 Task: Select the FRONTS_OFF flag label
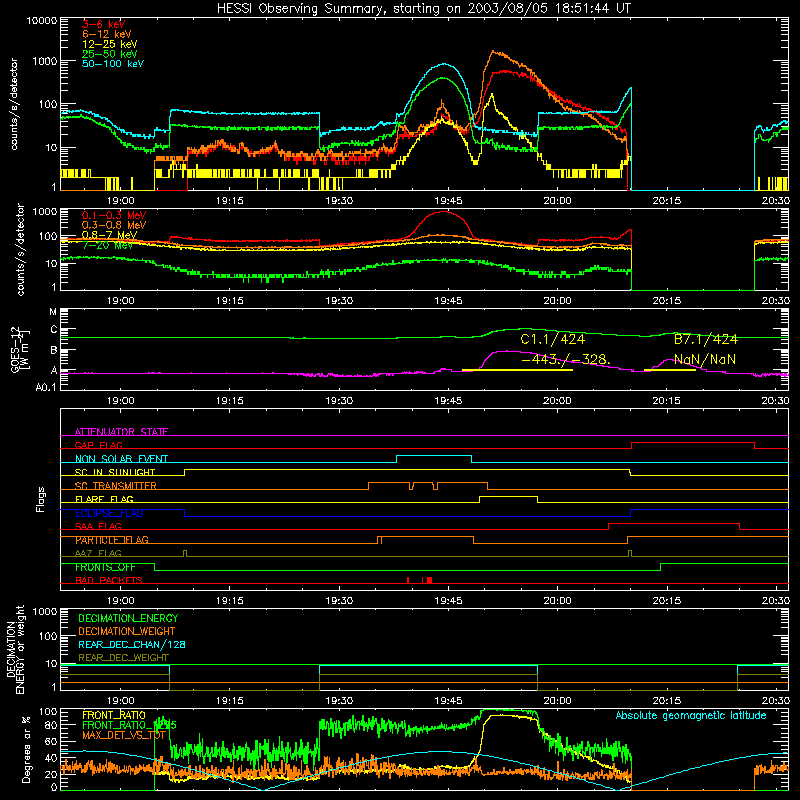[105, 567]
